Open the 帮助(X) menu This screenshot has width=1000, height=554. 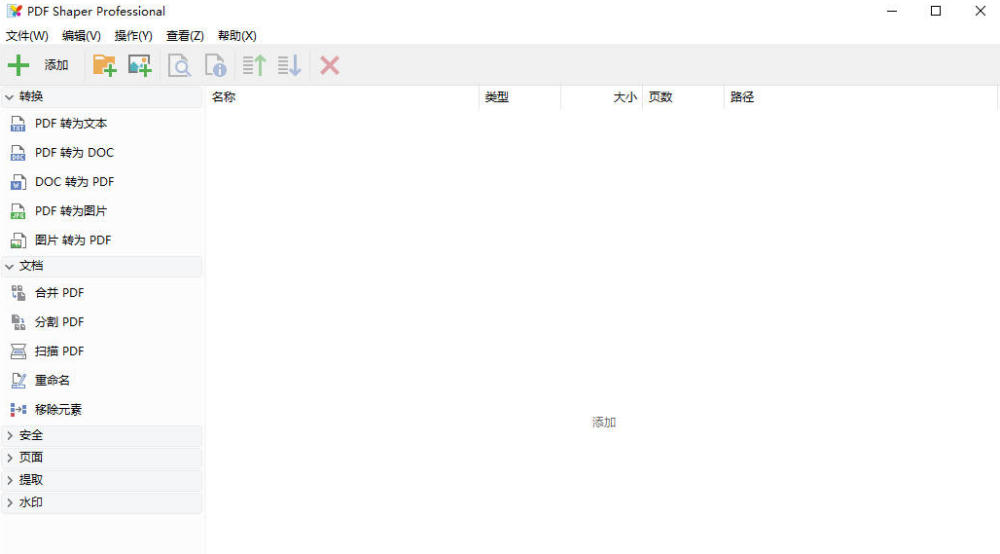tap(237, 36)
